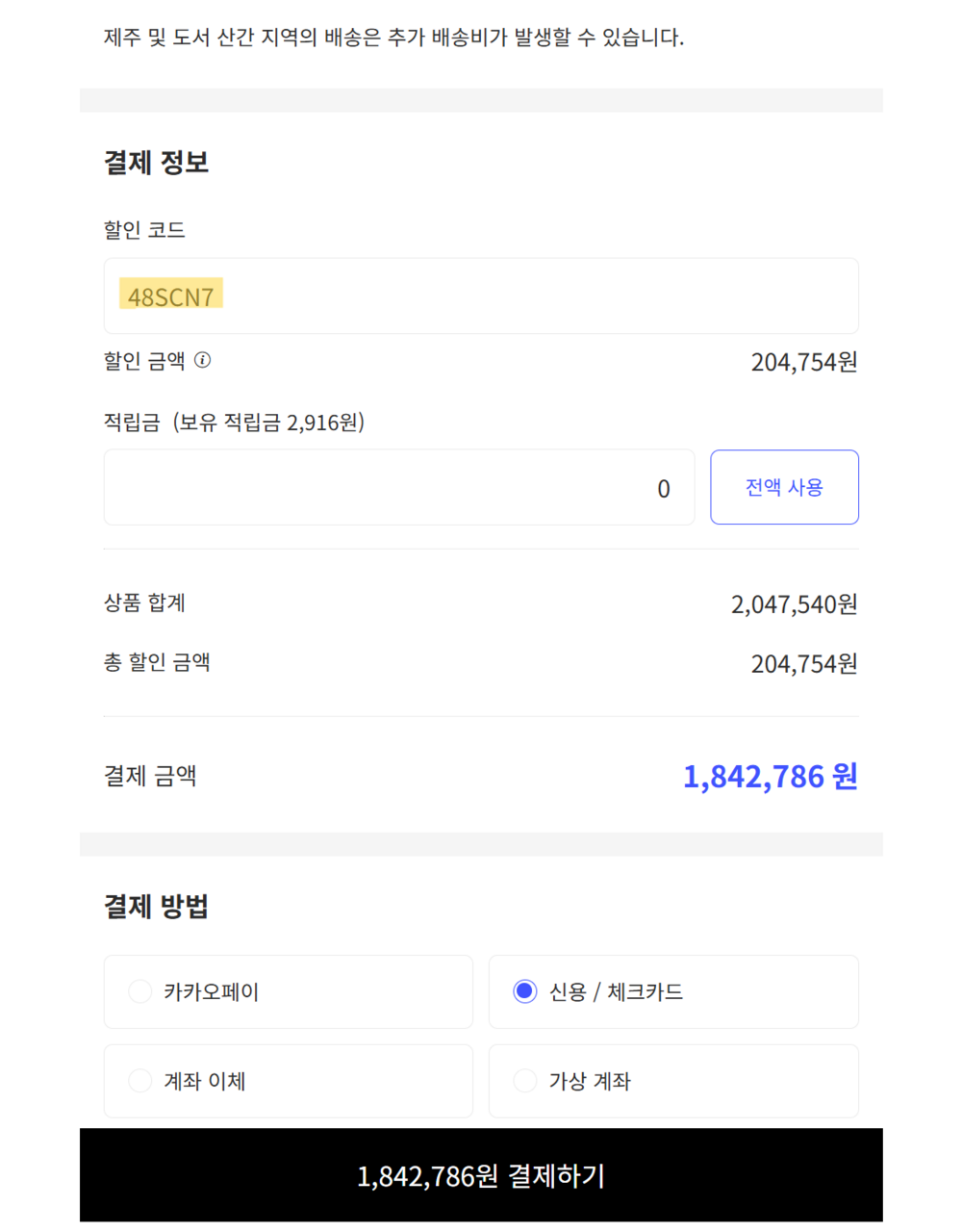Click the 상품 합계 amount 2,047,540원
The width and height of the screenshot is (962, 1232).
click(x=794, y=604)
